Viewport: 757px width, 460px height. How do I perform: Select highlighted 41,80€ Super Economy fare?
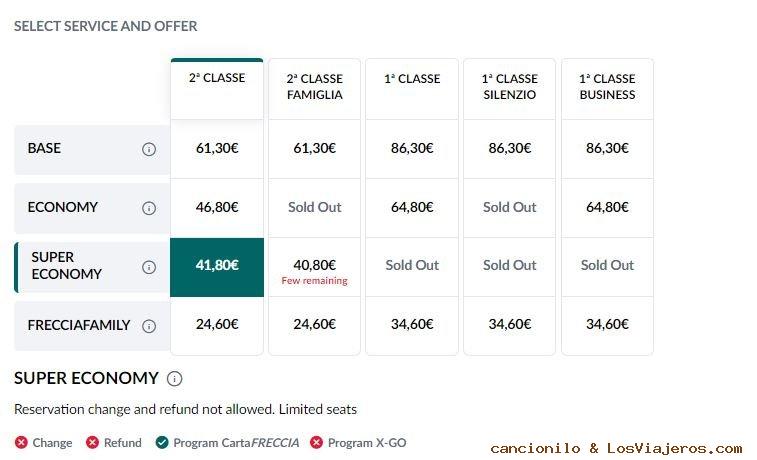pyautogui.click(x=217, y=267)
